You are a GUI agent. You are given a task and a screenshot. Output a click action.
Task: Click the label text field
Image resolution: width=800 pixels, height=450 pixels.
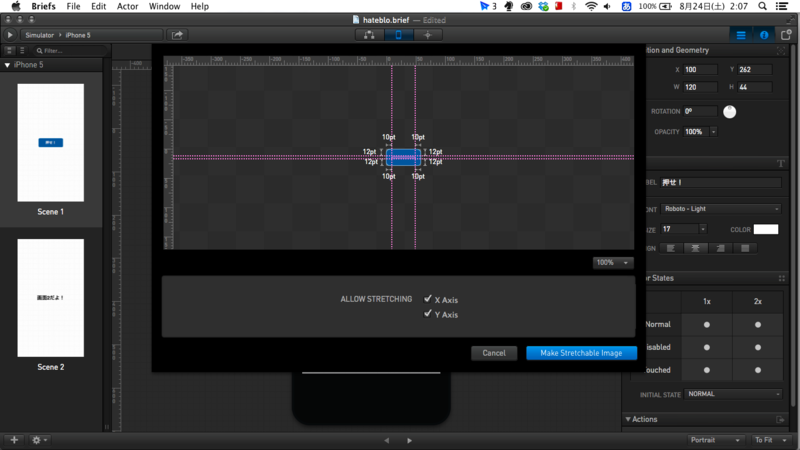click(x=720, y=183)
